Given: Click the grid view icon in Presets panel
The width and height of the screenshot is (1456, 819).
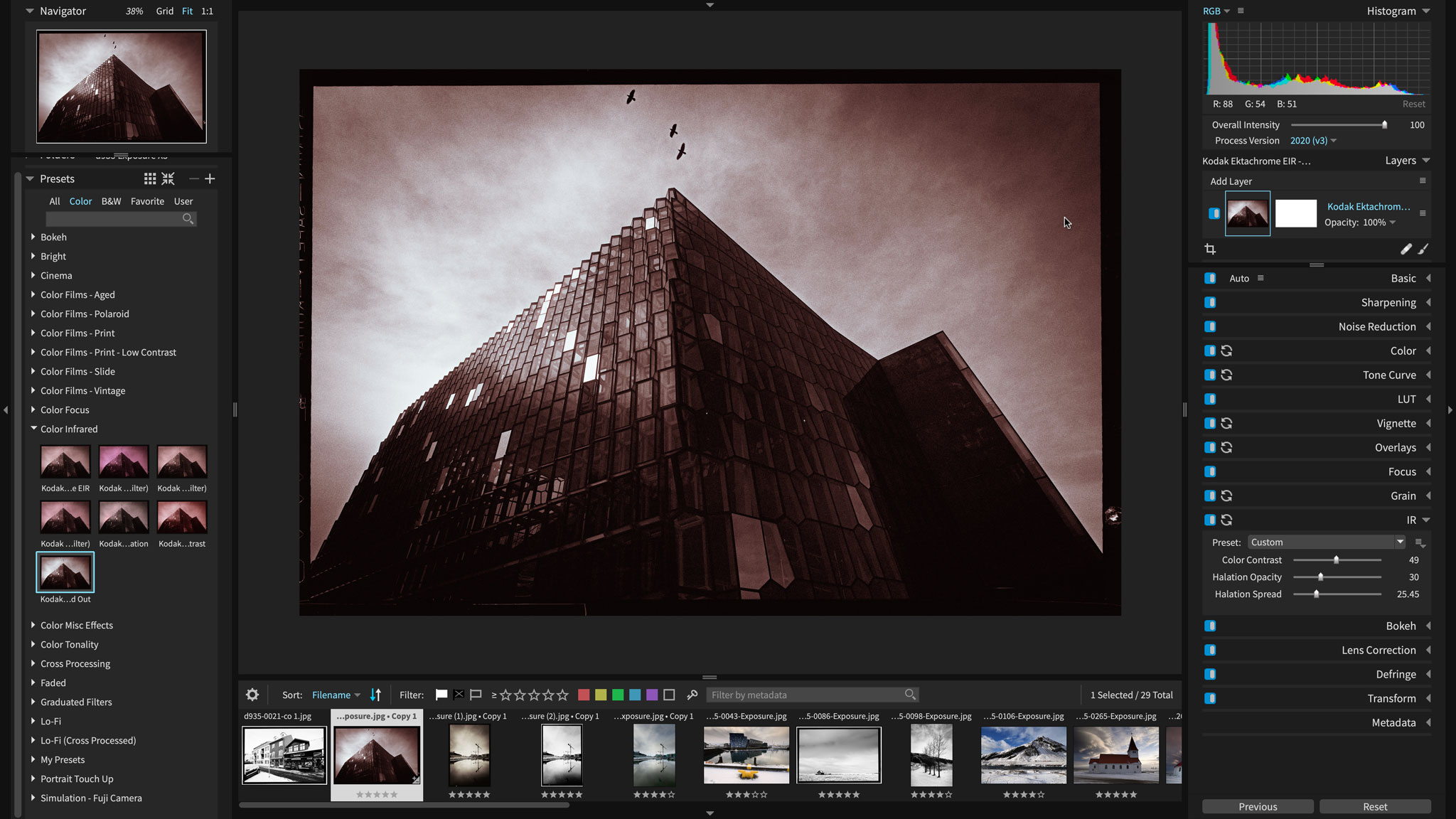Looking at the screenshot, I should pyautogui.click(x=149, y=178).
